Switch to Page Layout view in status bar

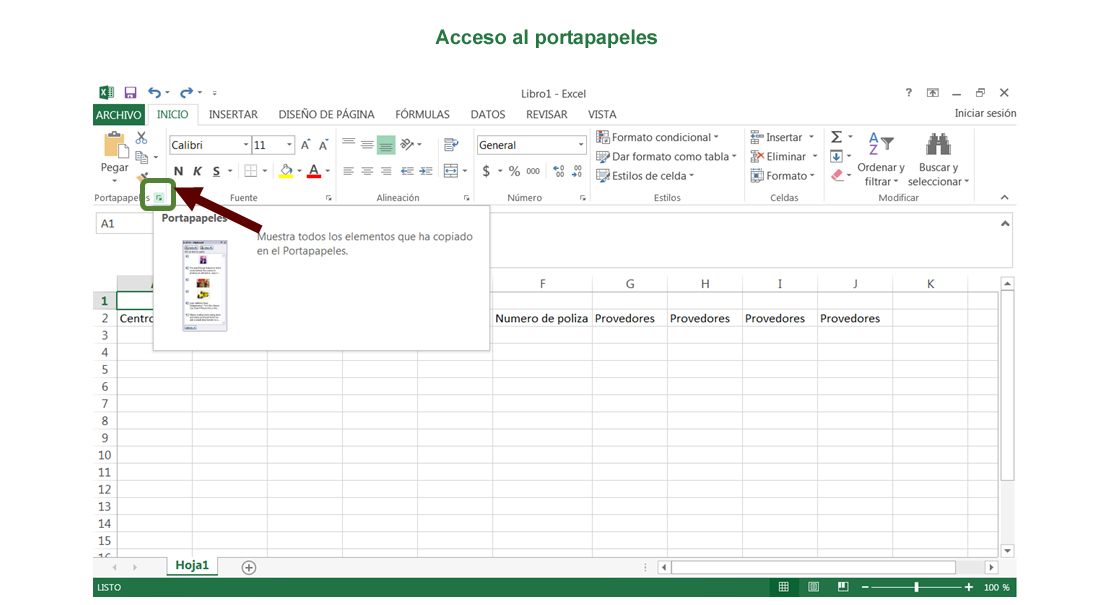[x=813, y=587]
